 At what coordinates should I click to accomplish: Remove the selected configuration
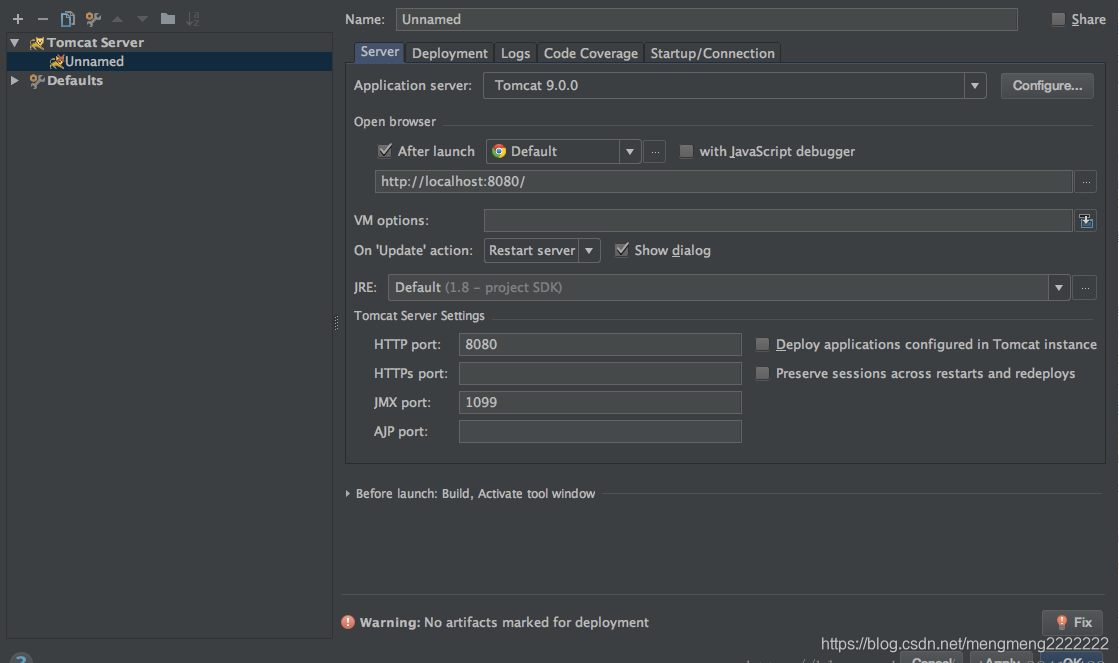[43, 19]
